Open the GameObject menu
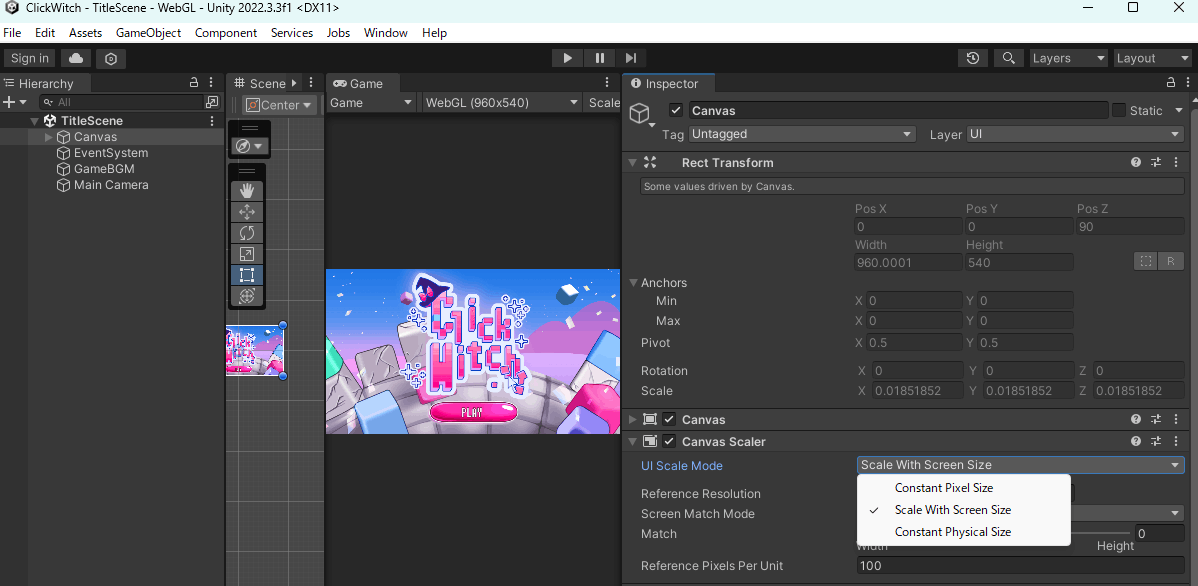Screen dimensions: 1198x586 [149, 33]
